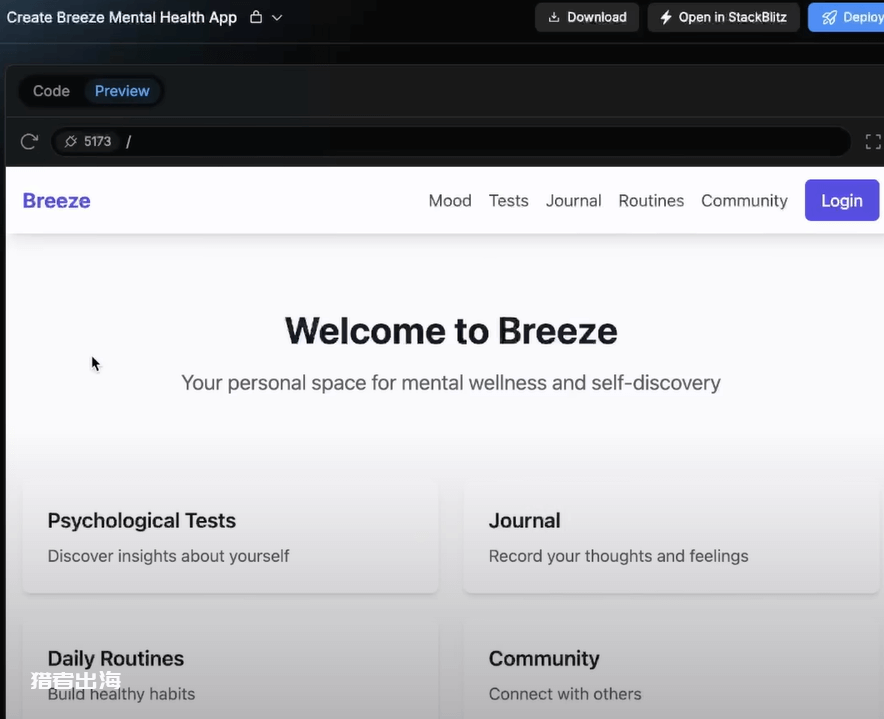
Task: Expand the chevron next to project title
Action: [277, 17]
